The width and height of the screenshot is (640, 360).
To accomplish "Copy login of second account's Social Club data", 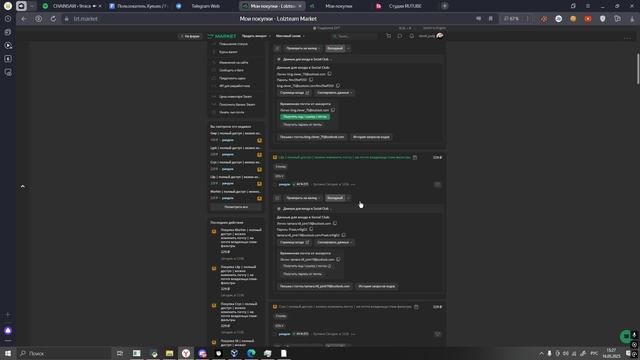I will (335, 223).
